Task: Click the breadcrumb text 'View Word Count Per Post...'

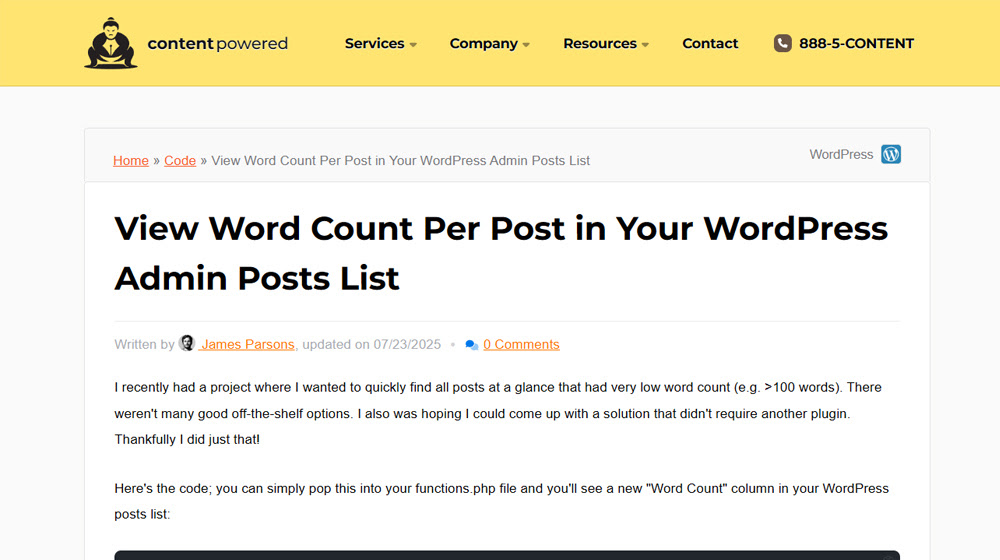Action: 401,161
